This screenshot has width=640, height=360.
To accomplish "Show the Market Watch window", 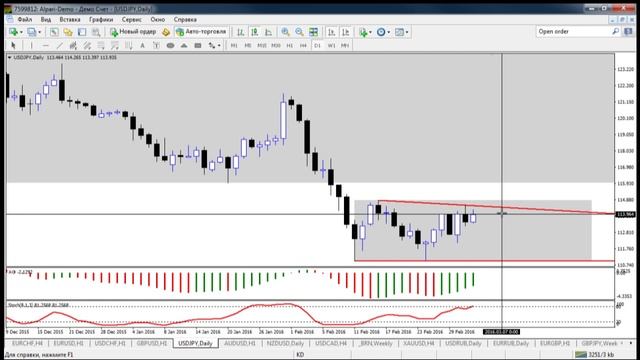I will 53,32.
